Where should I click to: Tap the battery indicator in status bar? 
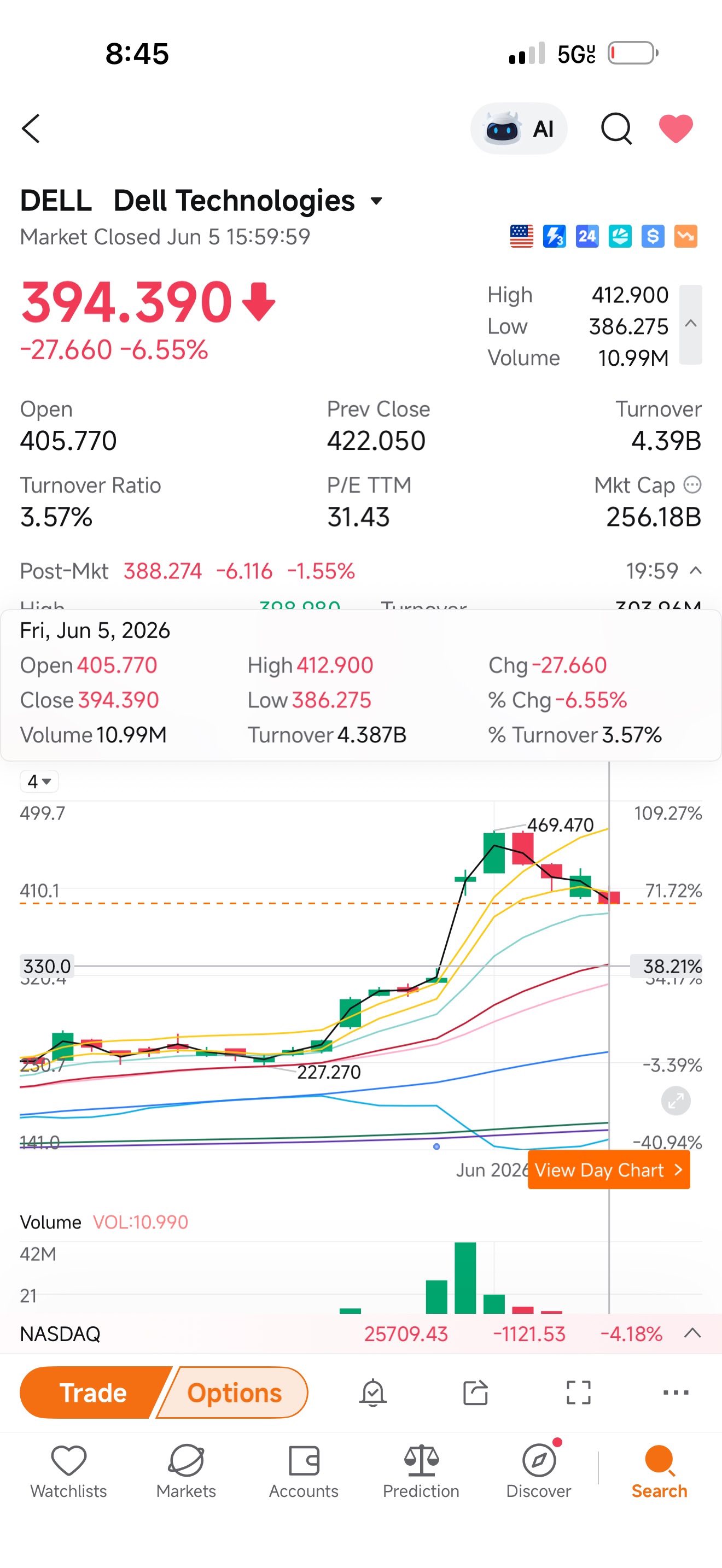(x=633, y=53)
